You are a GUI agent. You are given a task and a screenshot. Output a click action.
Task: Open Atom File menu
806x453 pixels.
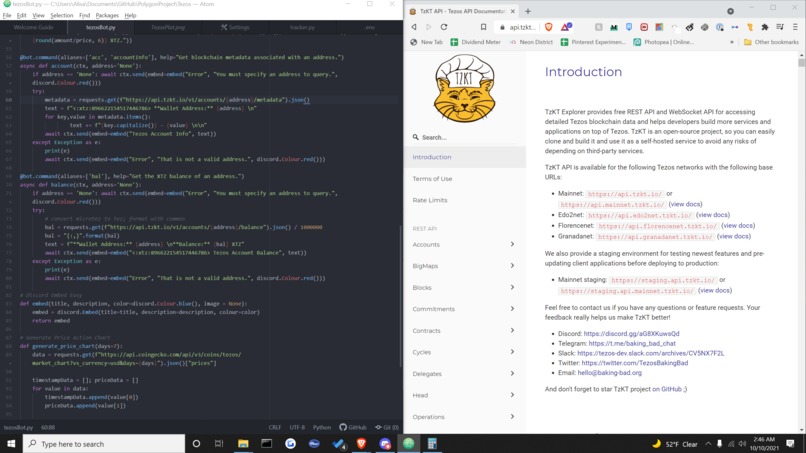click(x=7, y=15)
